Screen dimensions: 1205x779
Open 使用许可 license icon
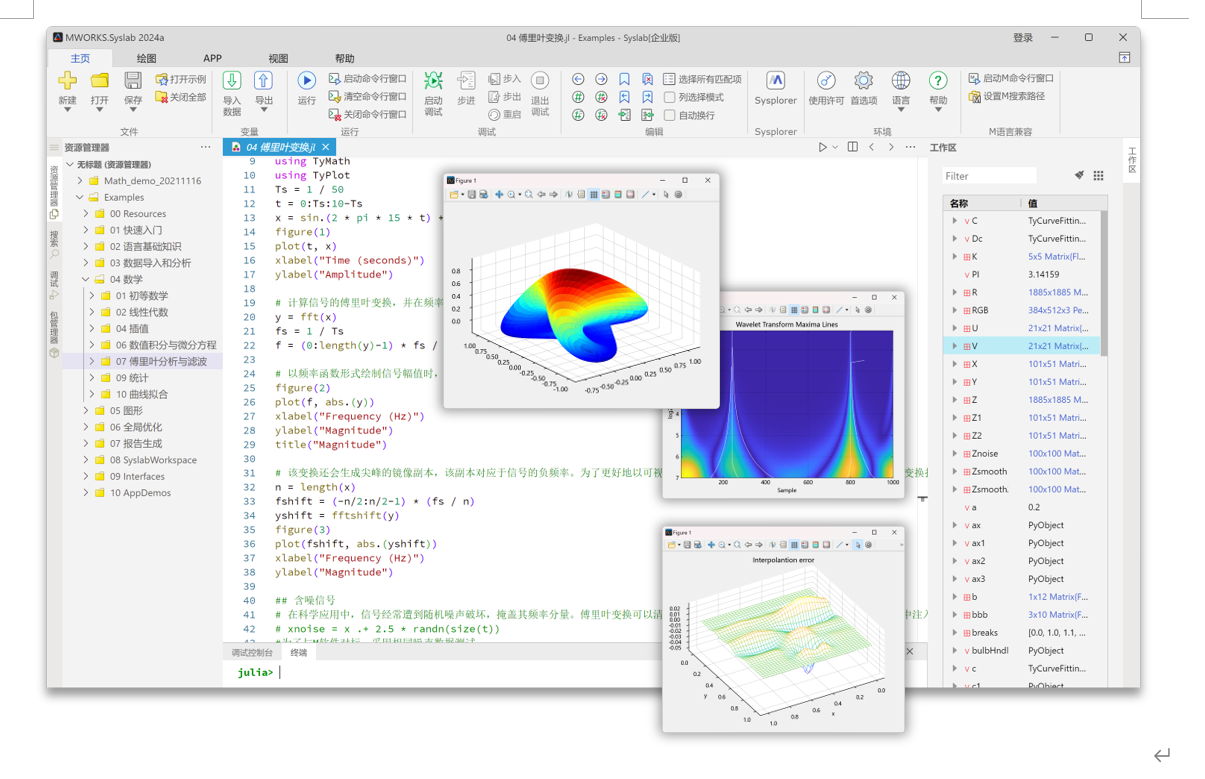(x=826, y=80)
